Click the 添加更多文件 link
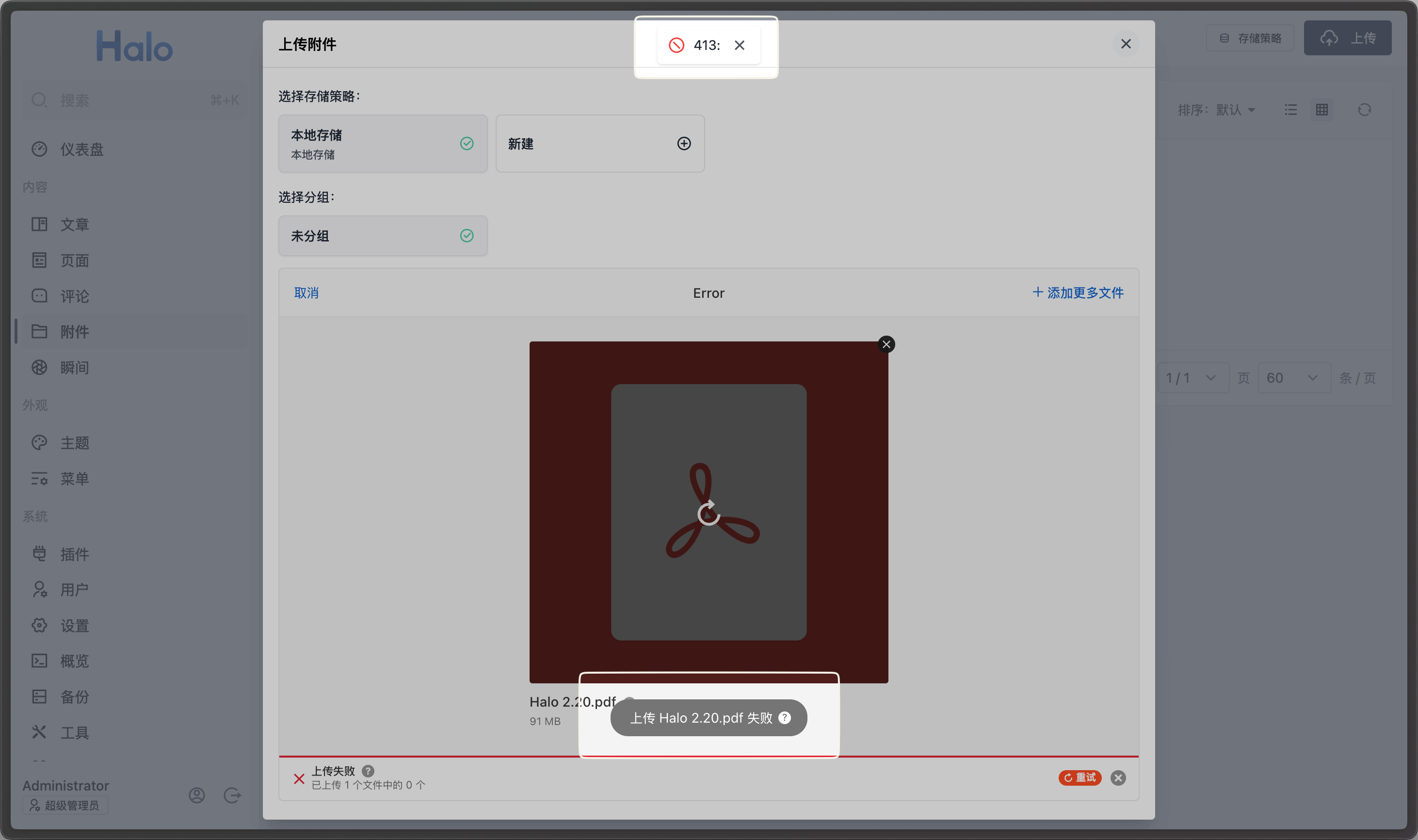The image size is (1418, 840). pos(1078,292)
